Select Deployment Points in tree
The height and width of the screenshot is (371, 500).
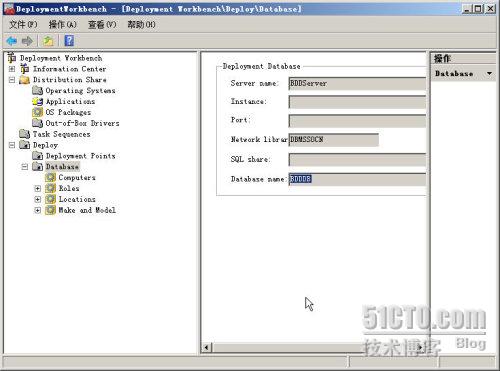click(80, 156)
